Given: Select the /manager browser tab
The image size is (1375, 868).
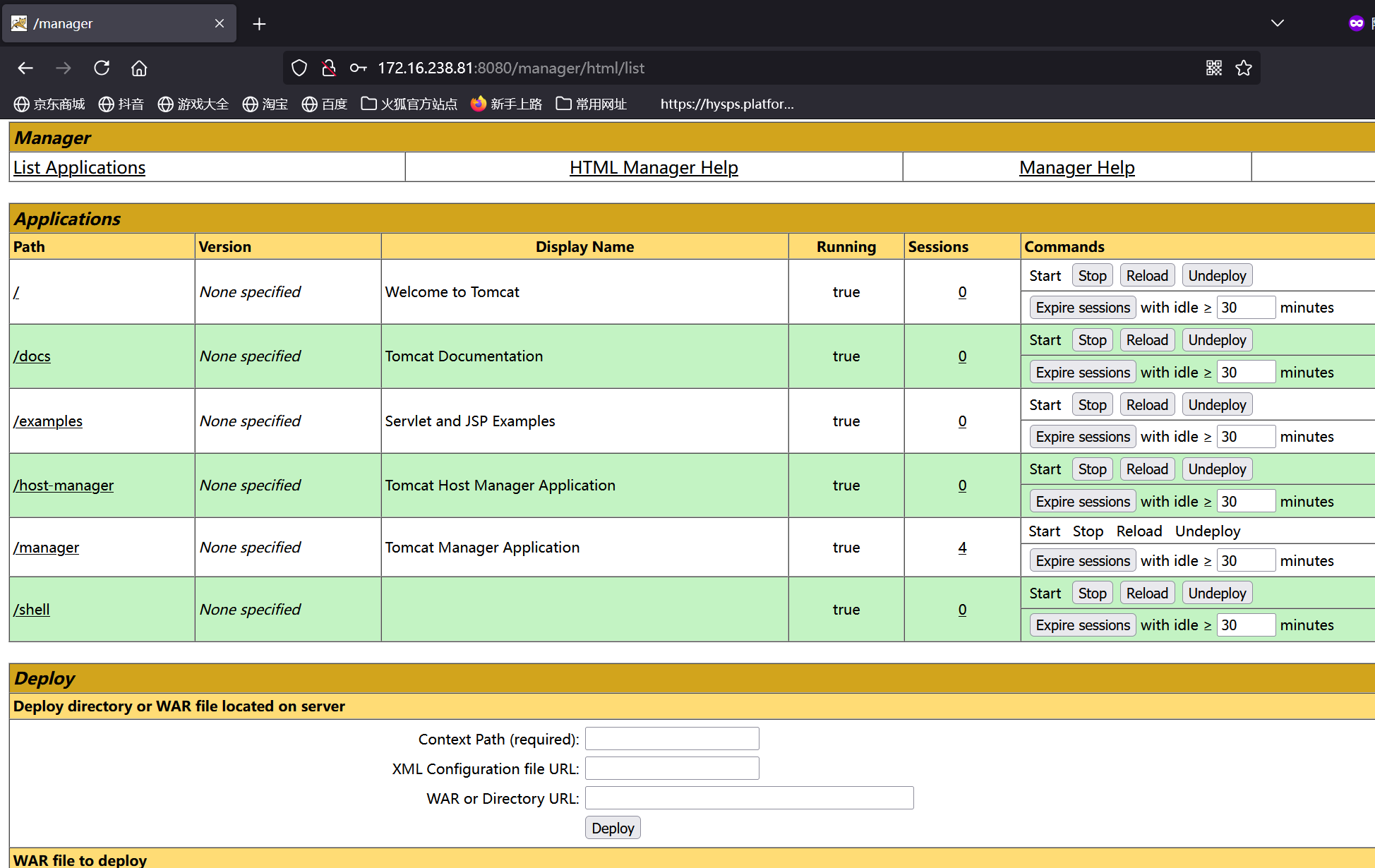Looking at the screenshot, I should tap(119, 23).
